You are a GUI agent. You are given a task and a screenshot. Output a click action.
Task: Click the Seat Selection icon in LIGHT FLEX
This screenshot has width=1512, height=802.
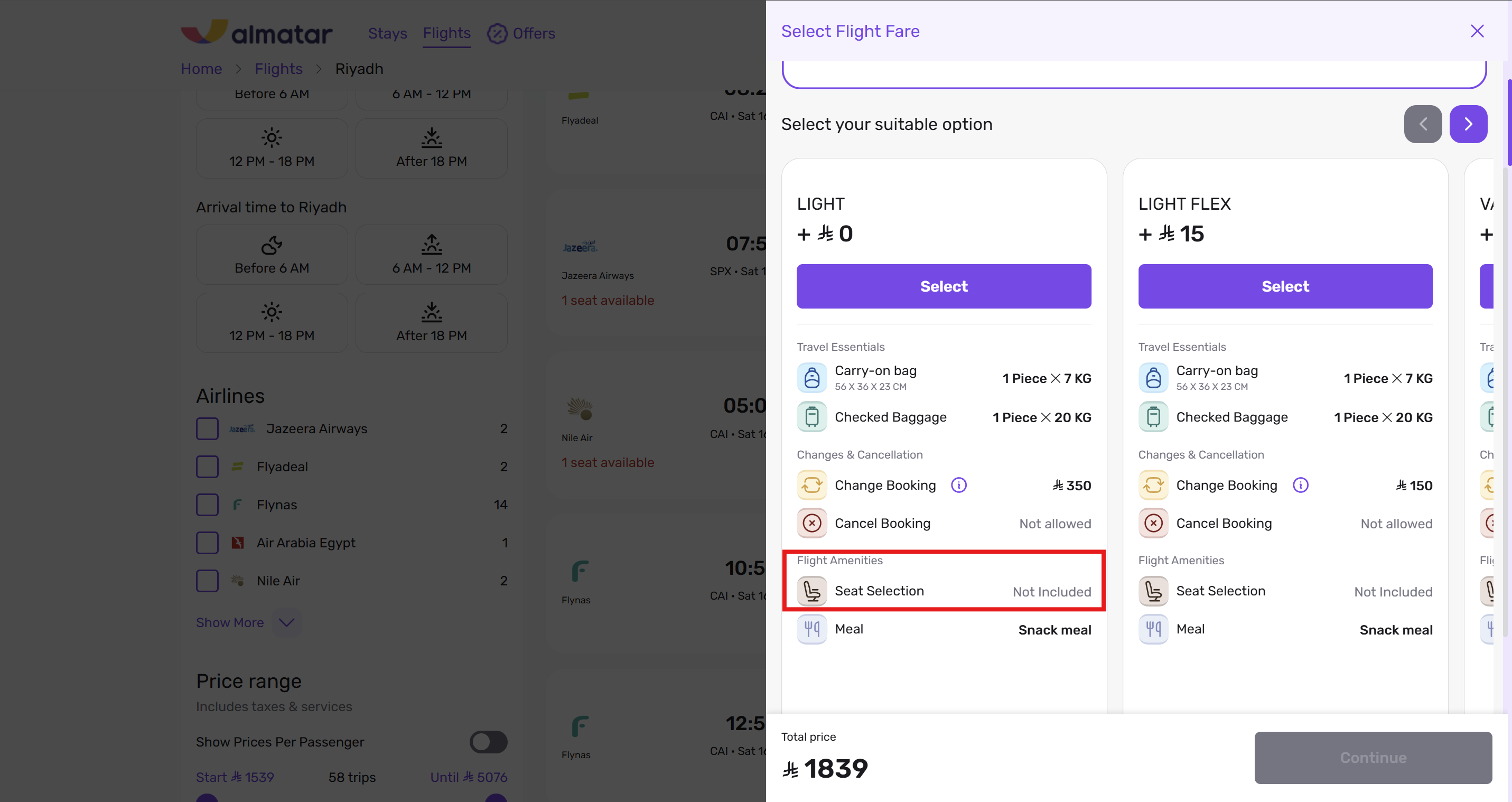(x=1153, y=591)
